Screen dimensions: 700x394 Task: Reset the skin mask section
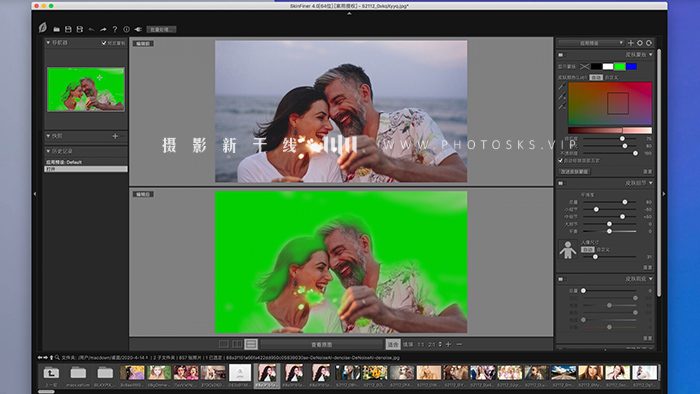[647, 171]
